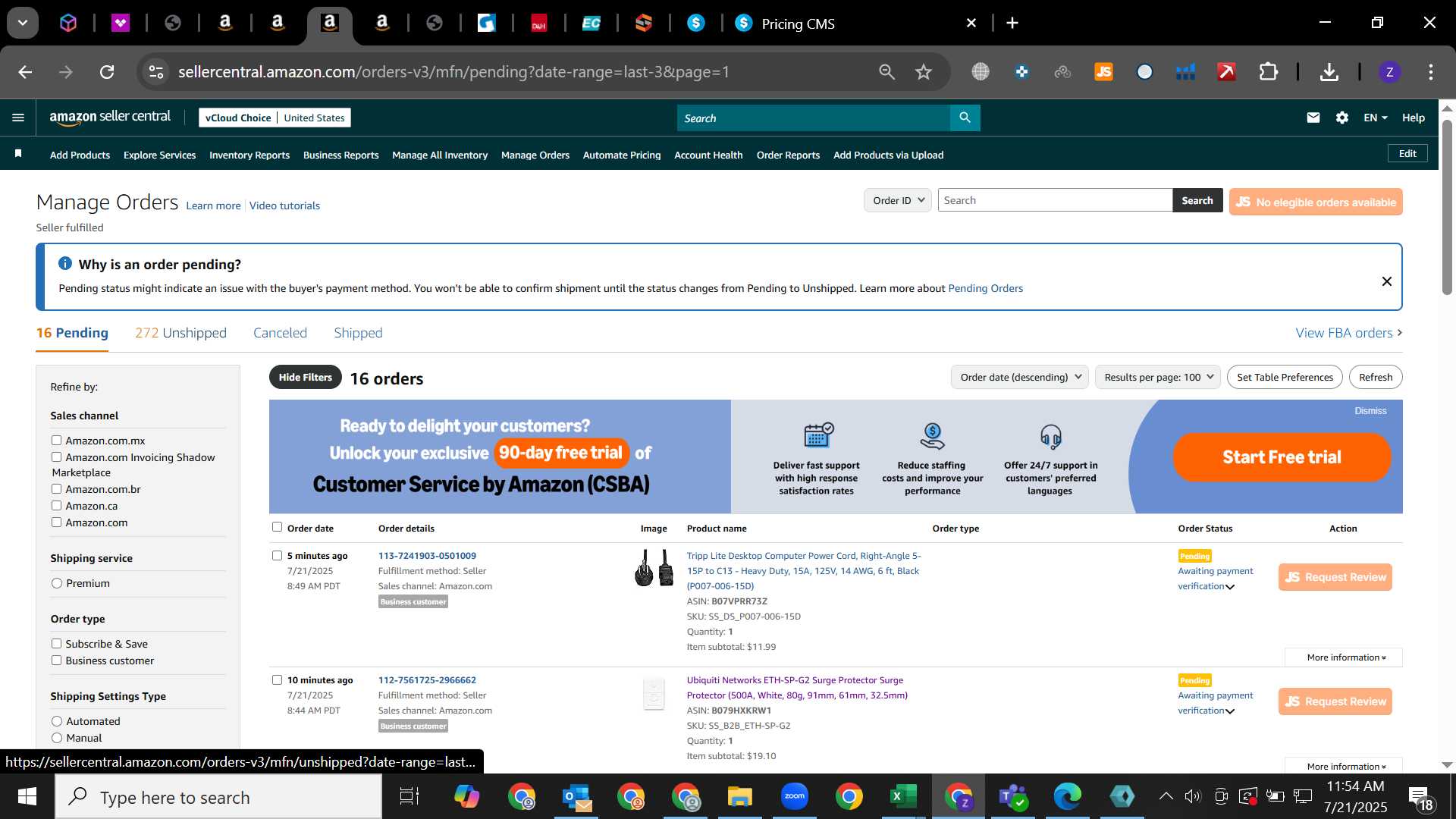The height and width of the screenshot is (819, 1456).
Task: Tick the checkbox for order 112-7561725-2966662
Action: tap(277, 679)
